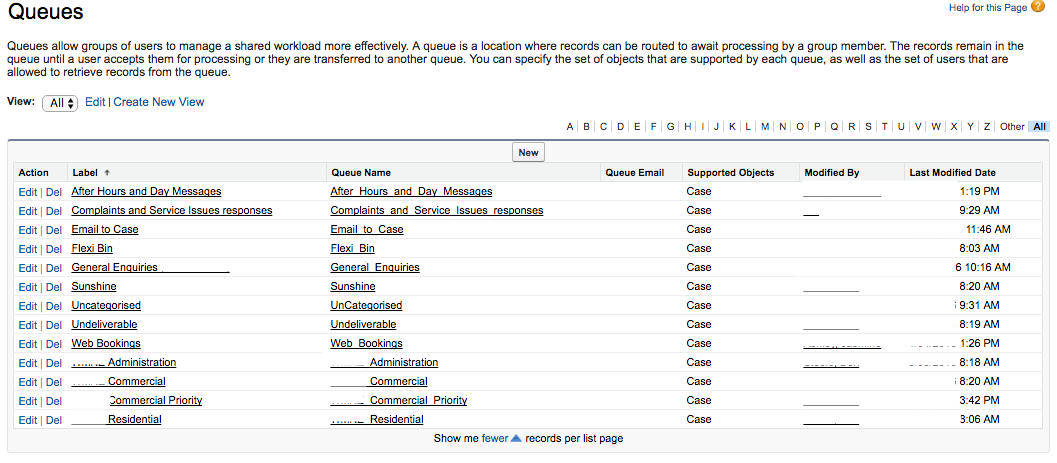
Task: Sort by Label column arrow
Action: [107, 173]
